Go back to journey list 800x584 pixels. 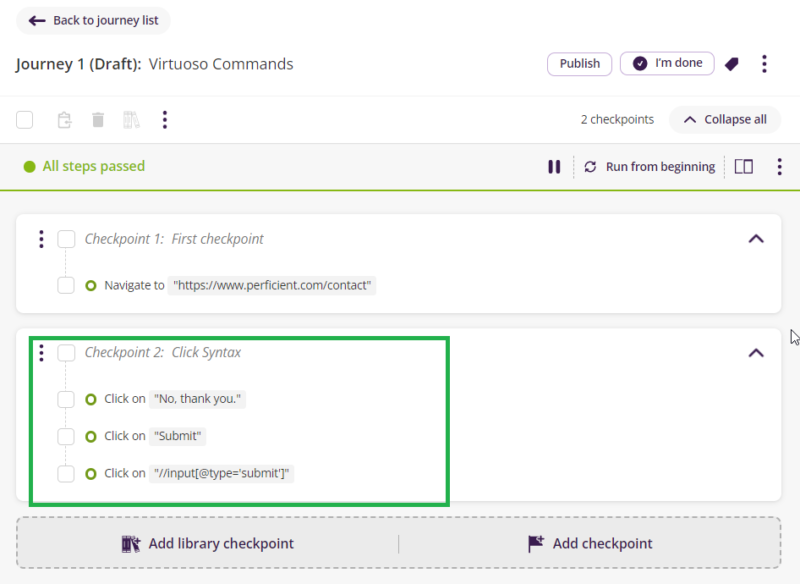click(x=93, y=21)
